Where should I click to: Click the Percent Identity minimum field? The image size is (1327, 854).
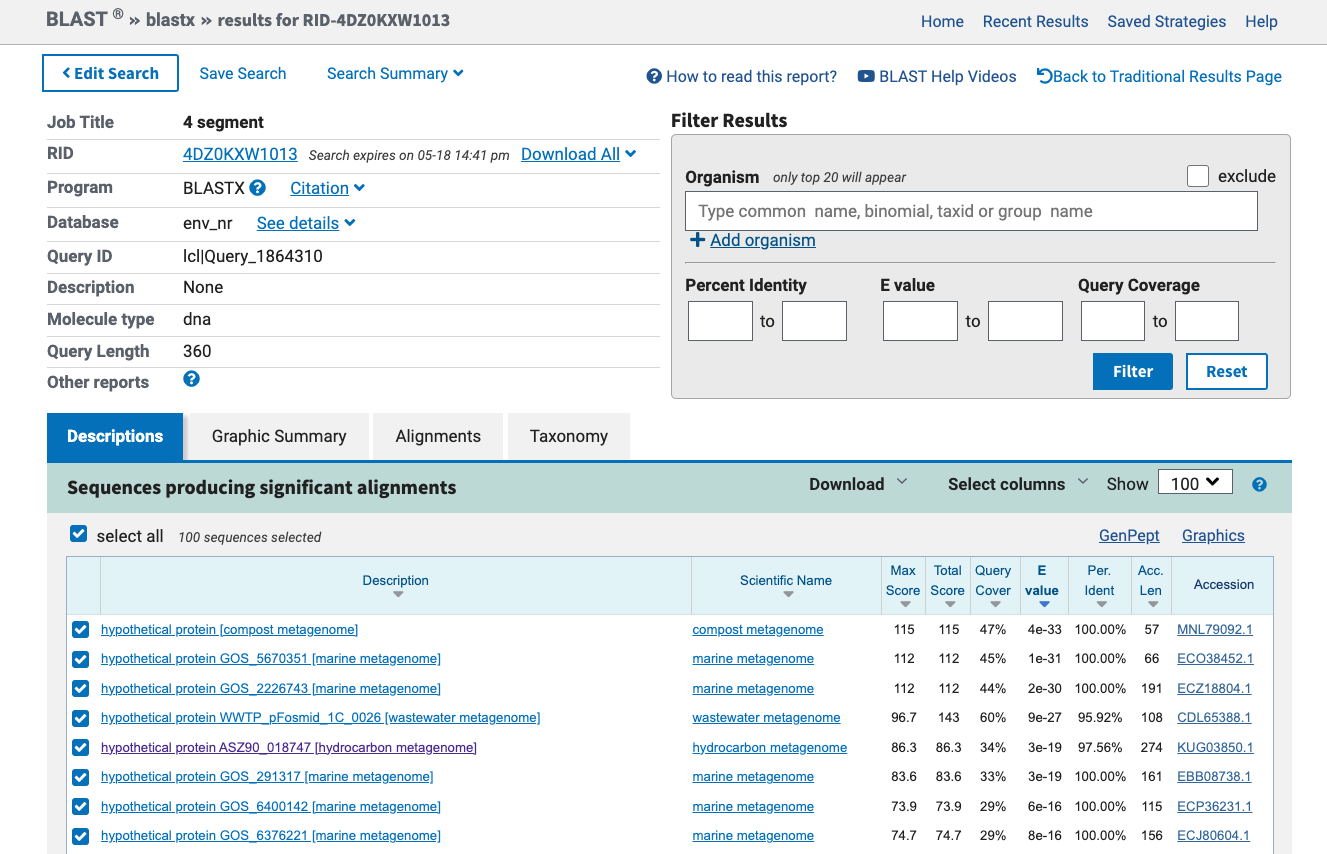(x=720, y=321)
